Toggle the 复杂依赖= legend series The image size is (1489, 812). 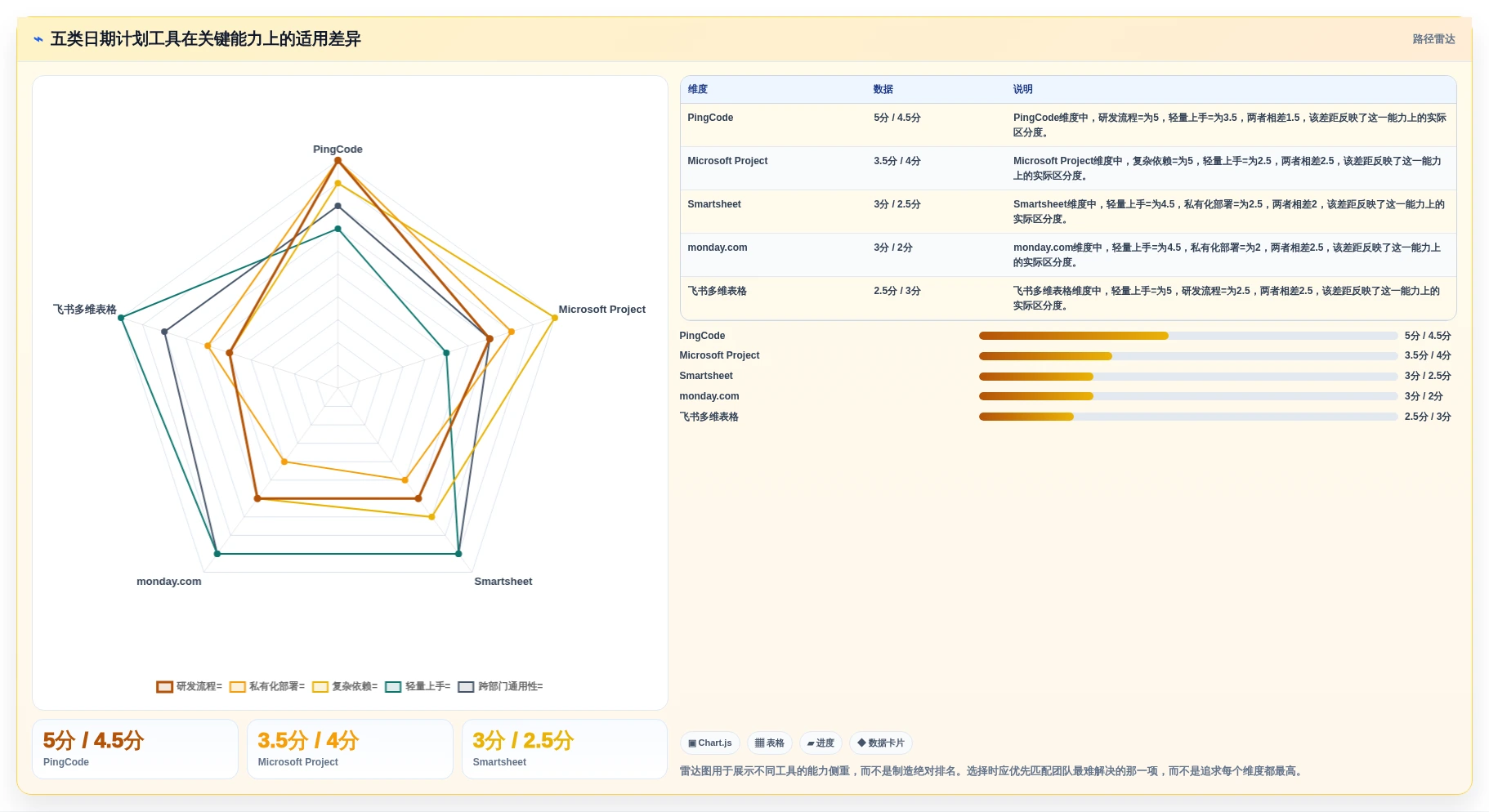pyautogui.click(x=345, y=686)
